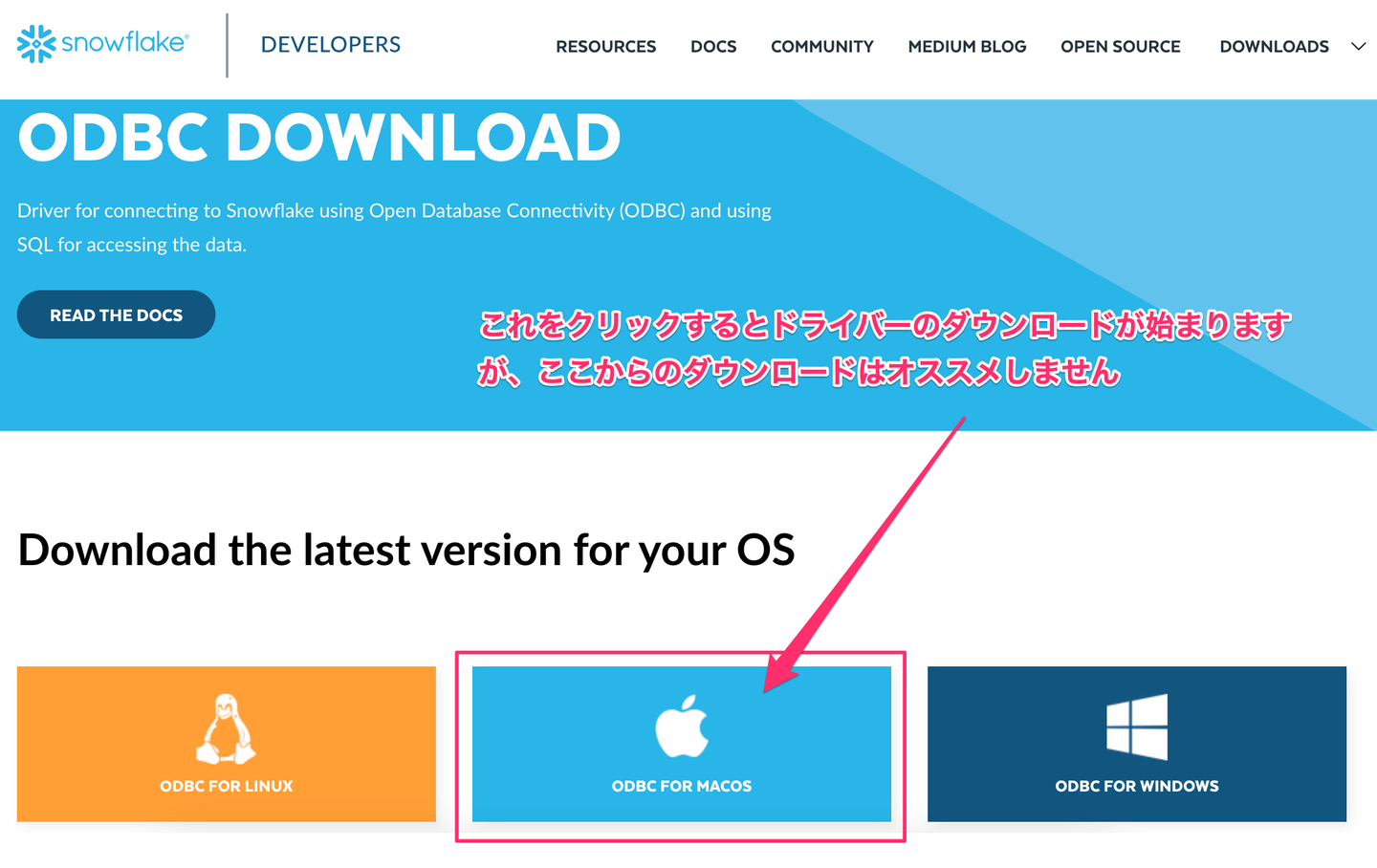
Task: Select the ODBC FOR LINUX label
Action: (x=227, y=786)
